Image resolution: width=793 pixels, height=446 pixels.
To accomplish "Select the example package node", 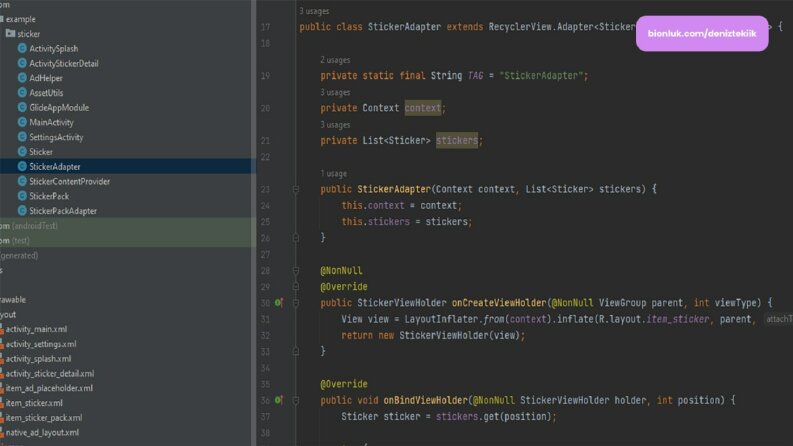I will tap(20, 19).
